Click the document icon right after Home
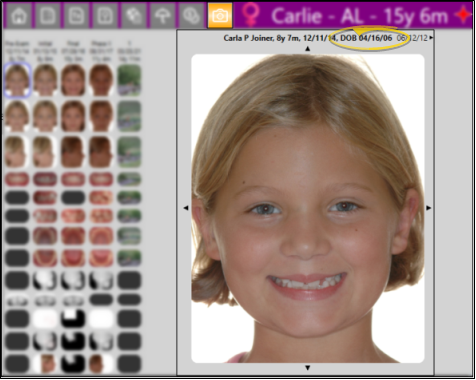The height and width of the screenshot is (380, 476). [x=48, y=15]
